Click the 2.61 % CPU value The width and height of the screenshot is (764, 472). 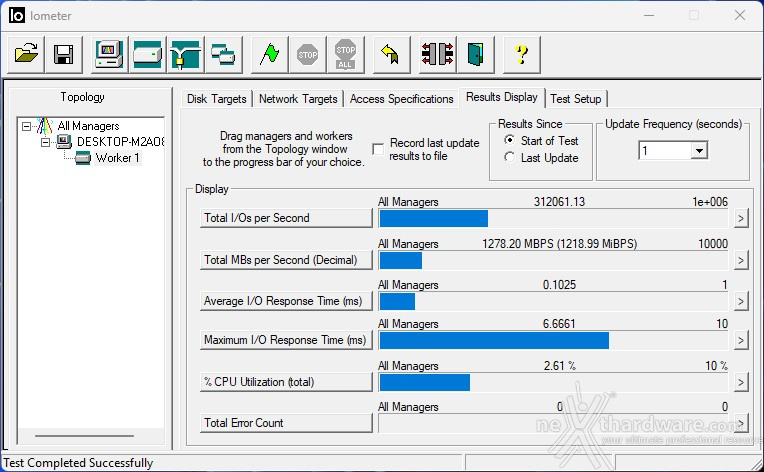point(559,366)
